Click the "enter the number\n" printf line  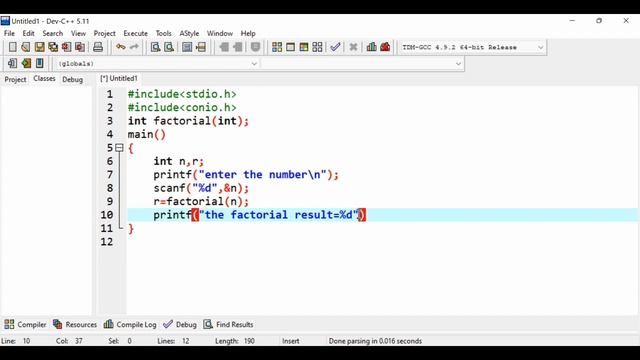click(x=246, y=175)
